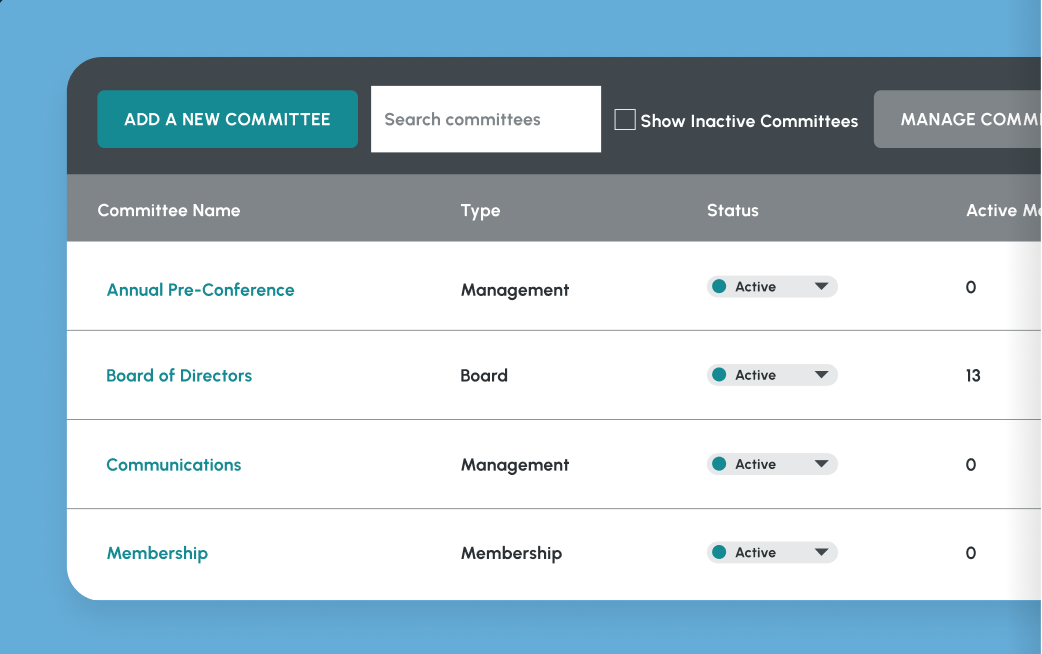Open the Communications committee link
This screenshot has height=654, width=1042.
coord(173,465)
